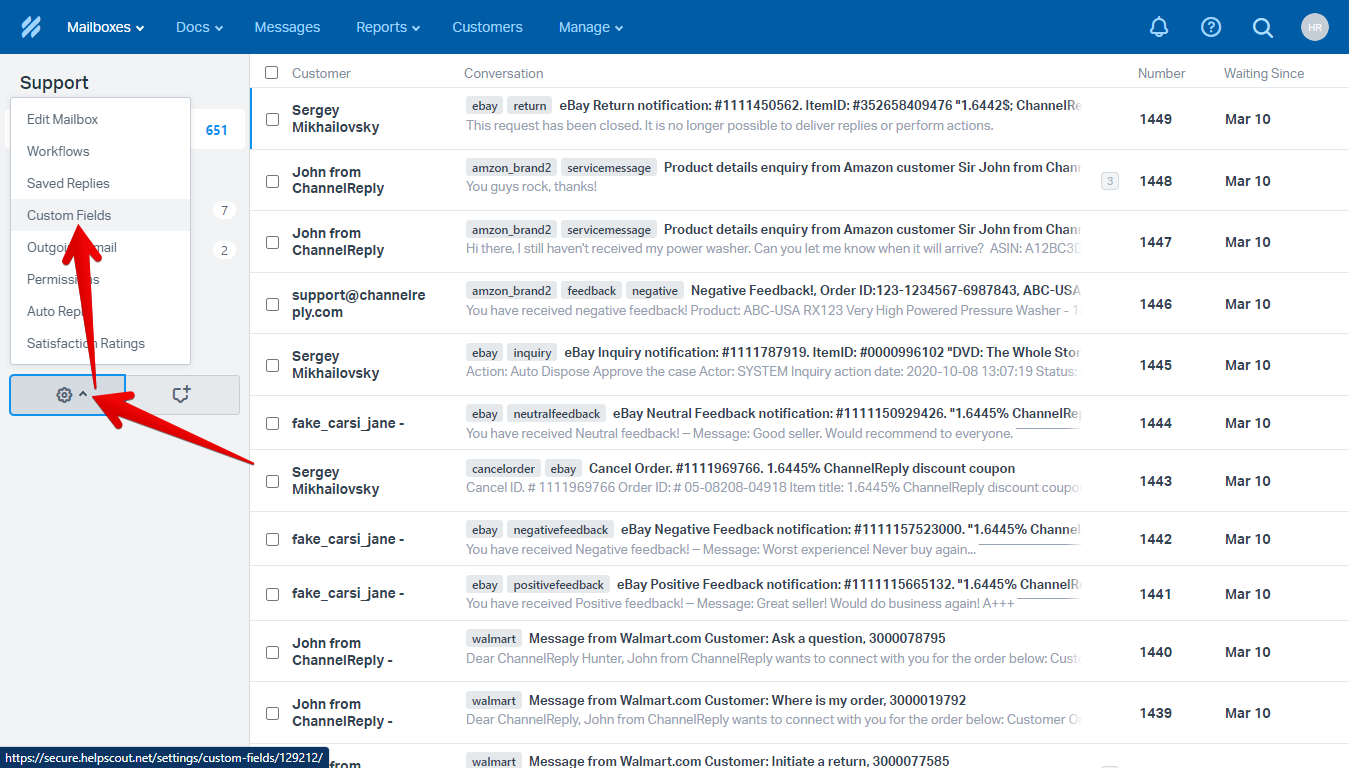Click the 'negative' tag on conversation 1446
1349x768 pixels.
point(655,291)
